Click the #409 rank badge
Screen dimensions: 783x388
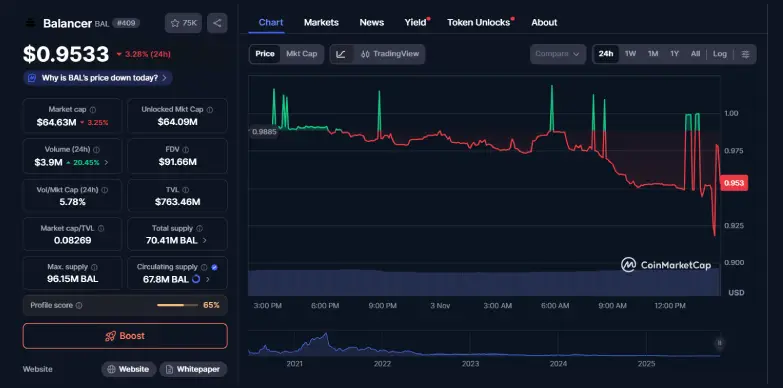tap(126, 23)
